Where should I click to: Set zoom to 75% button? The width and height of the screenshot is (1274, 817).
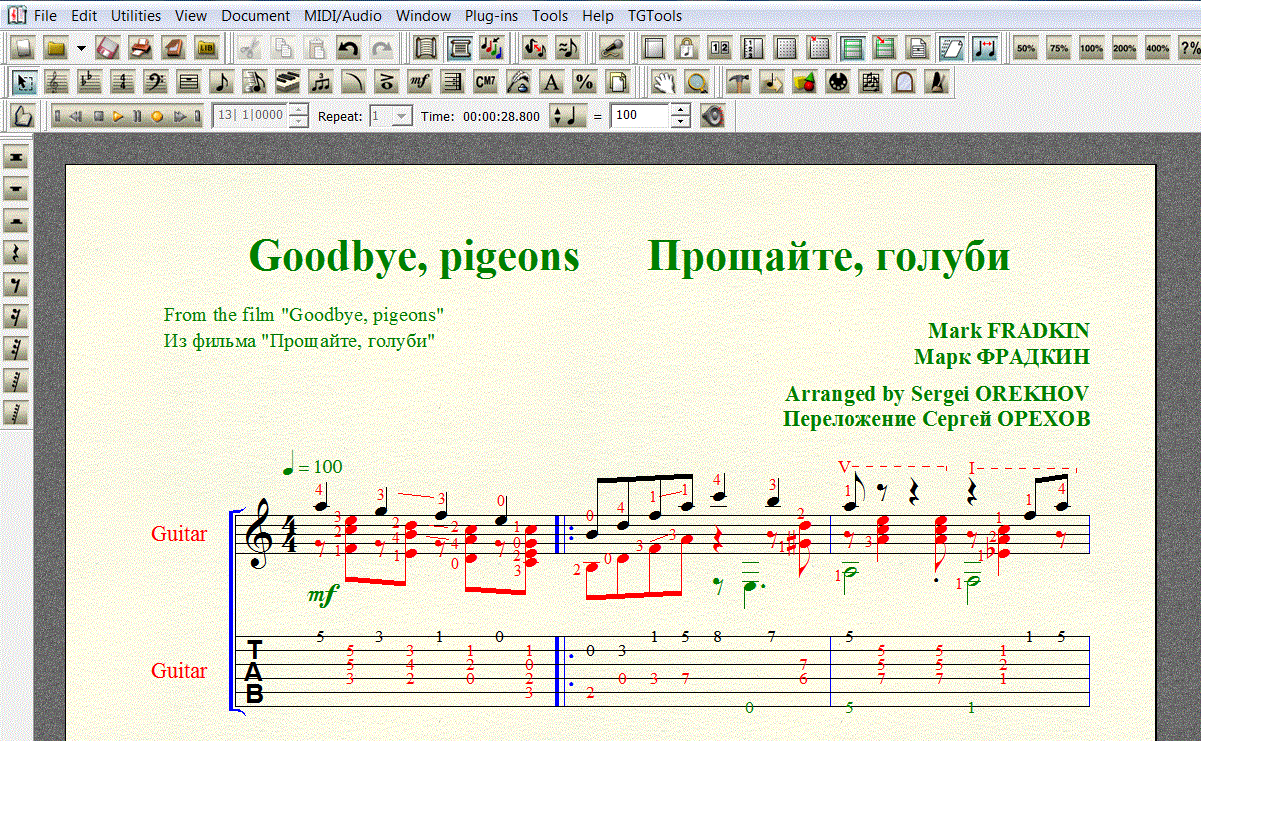coord(1059,48)
